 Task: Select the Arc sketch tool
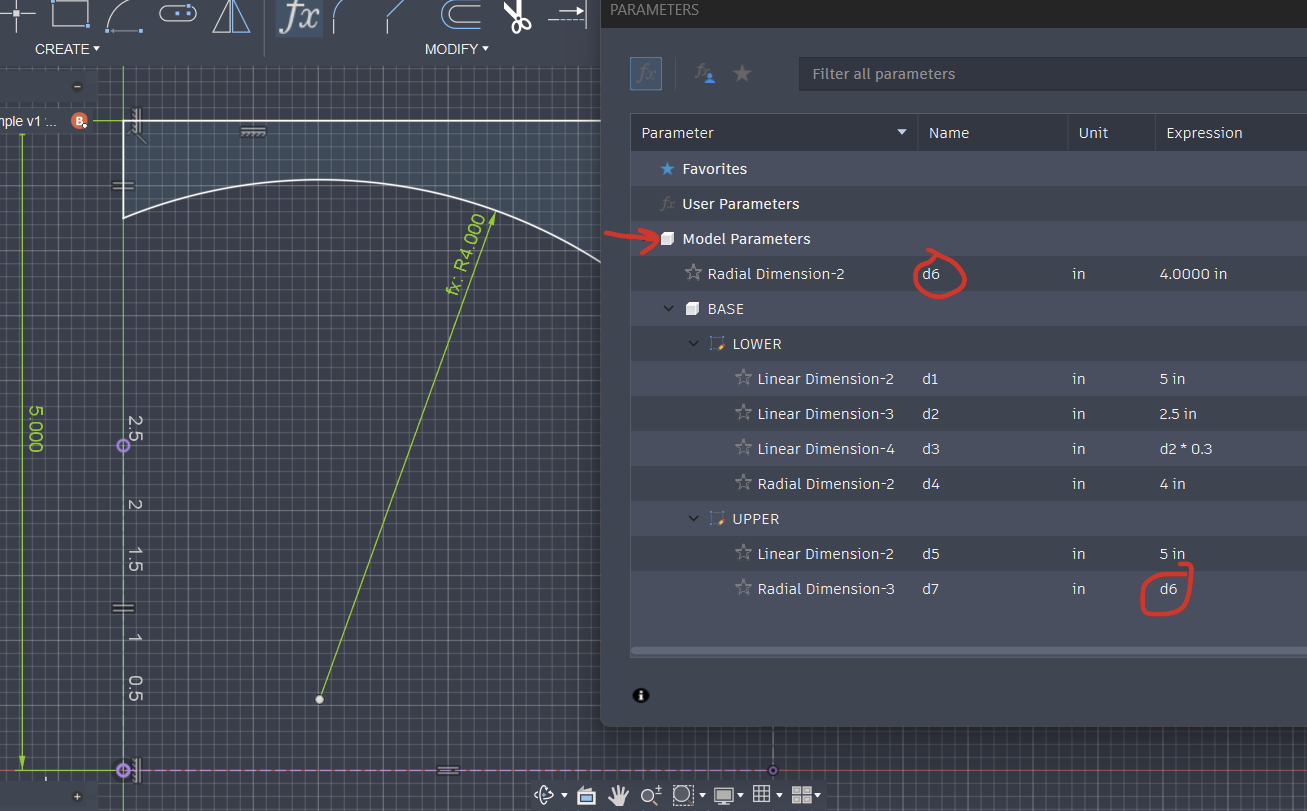[124, 15]
